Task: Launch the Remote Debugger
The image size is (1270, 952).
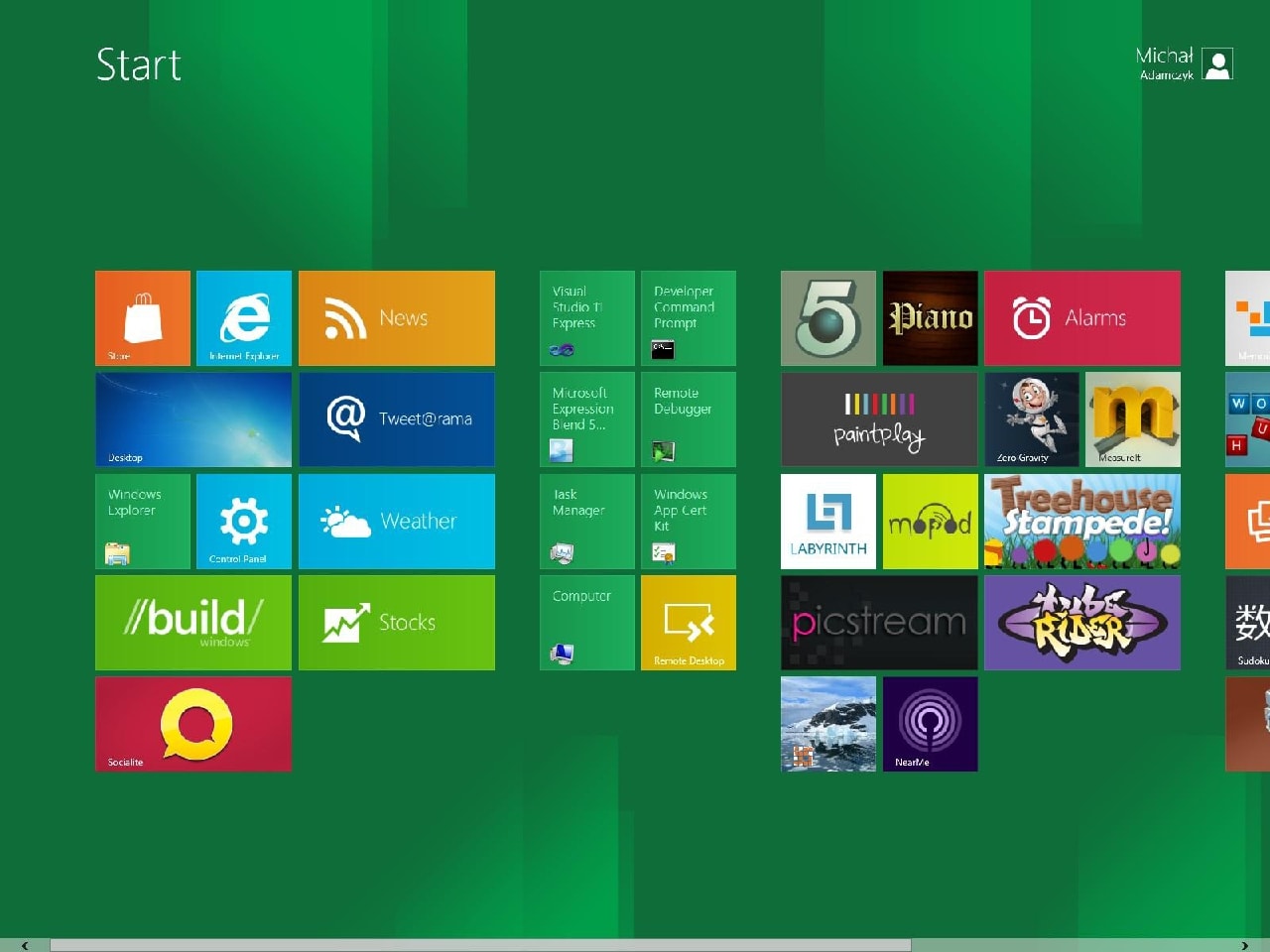Action: point(688,419)
